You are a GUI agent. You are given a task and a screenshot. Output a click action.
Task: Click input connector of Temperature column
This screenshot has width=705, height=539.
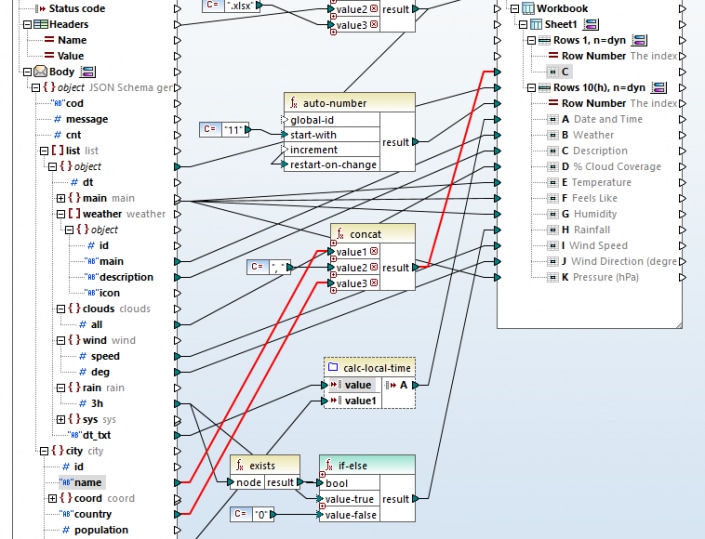pos(497,183)
